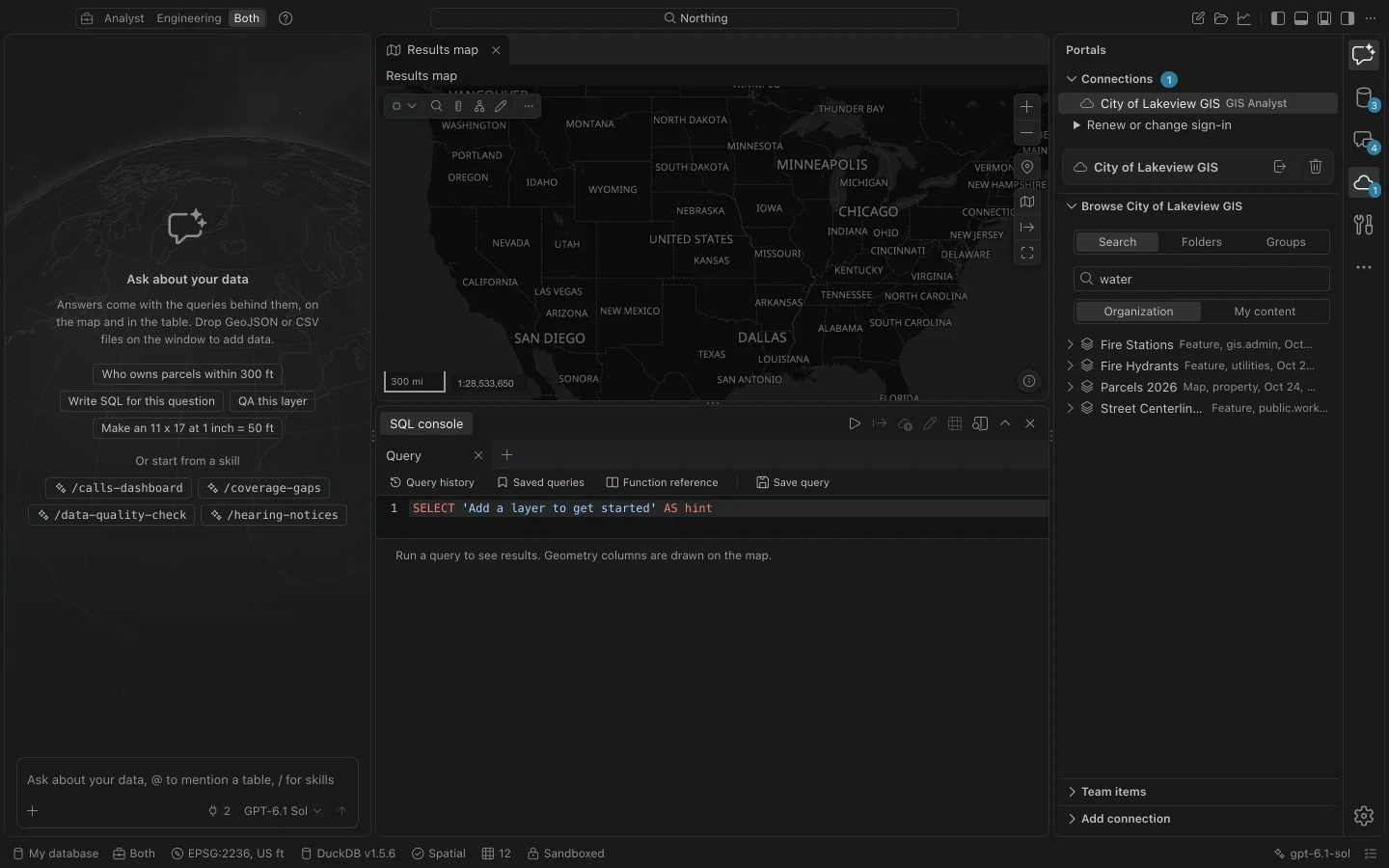Click the pencil edit icon in SQL console header
Screen dimensions: 1389x868
(930, 423)
